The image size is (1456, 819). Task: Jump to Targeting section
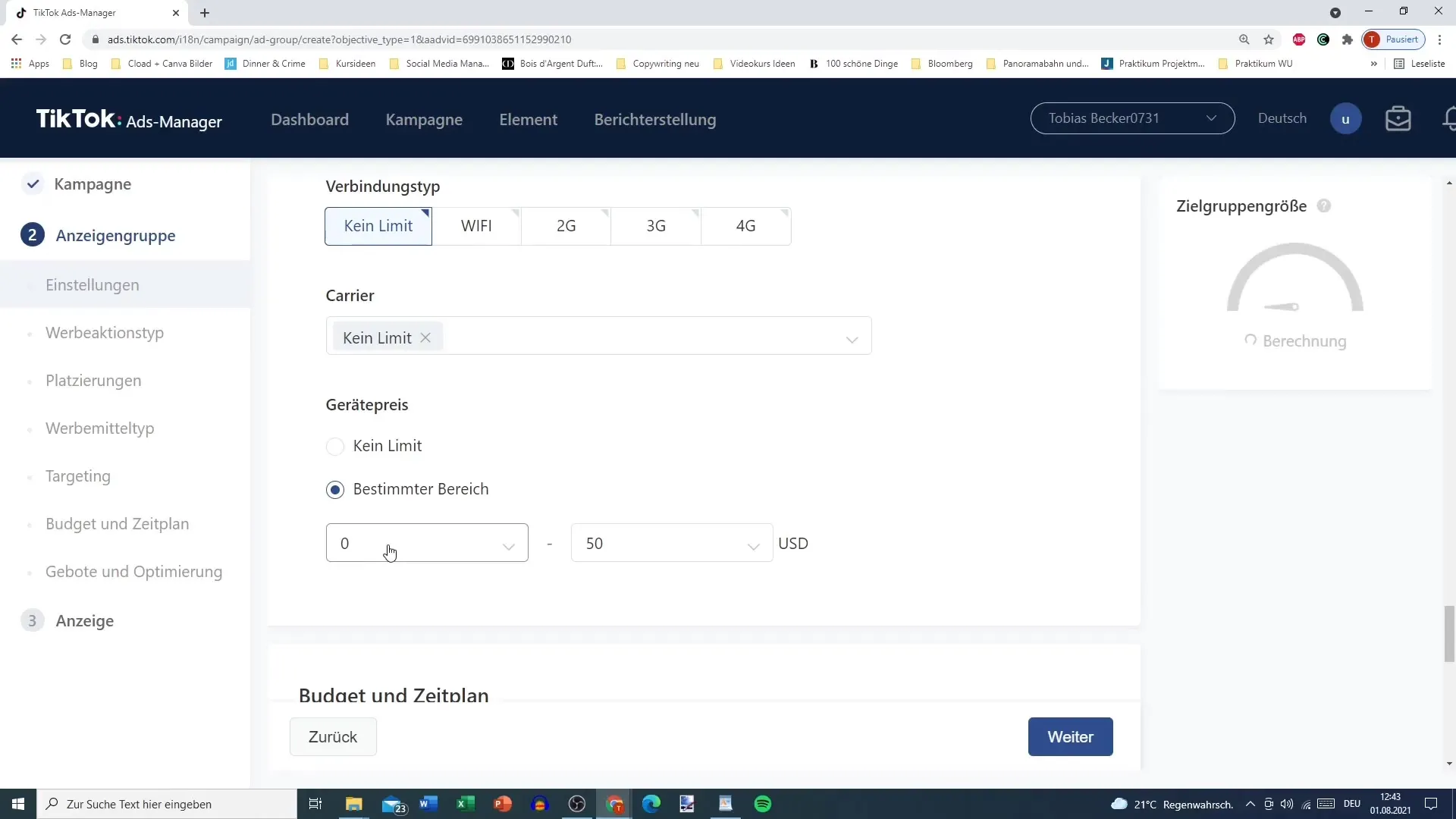coord(77,476)
